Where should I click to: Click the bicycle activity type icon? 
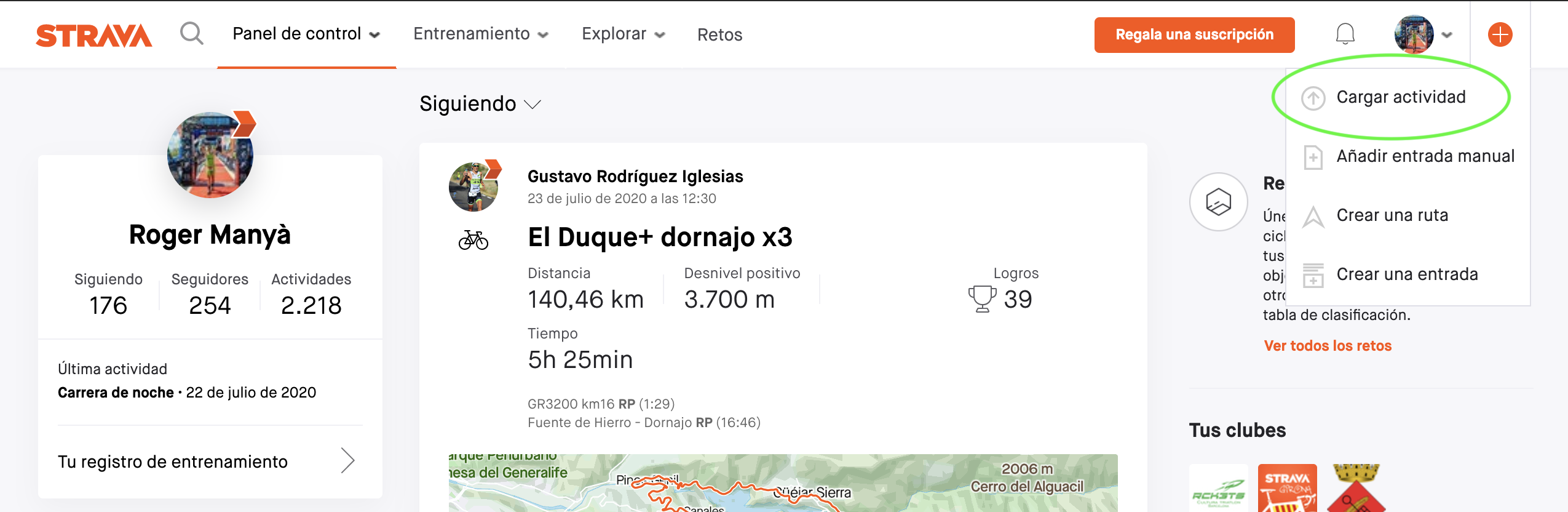(473, 239)
